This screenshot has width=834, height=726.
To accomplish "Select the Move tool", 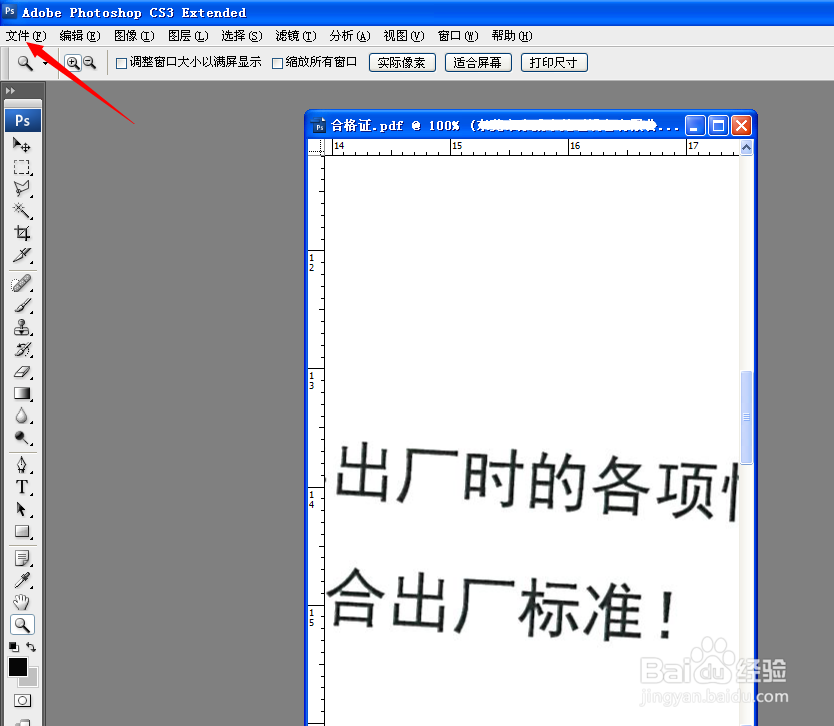I will pyautogui.click(x=22, y=144).
